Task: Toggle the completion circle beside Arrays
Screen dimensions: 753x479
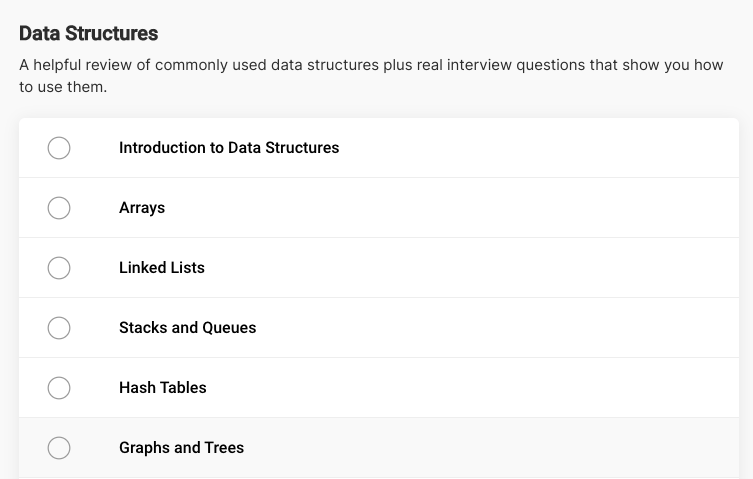Action: [59, 208]
